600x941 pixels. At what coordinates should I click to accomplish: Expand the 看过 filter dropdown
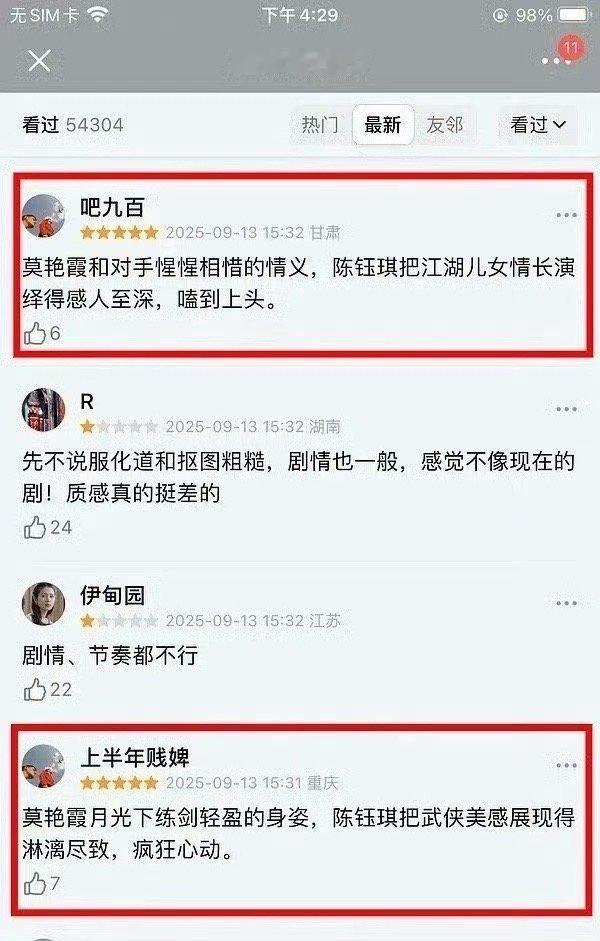tap(538, 125)
